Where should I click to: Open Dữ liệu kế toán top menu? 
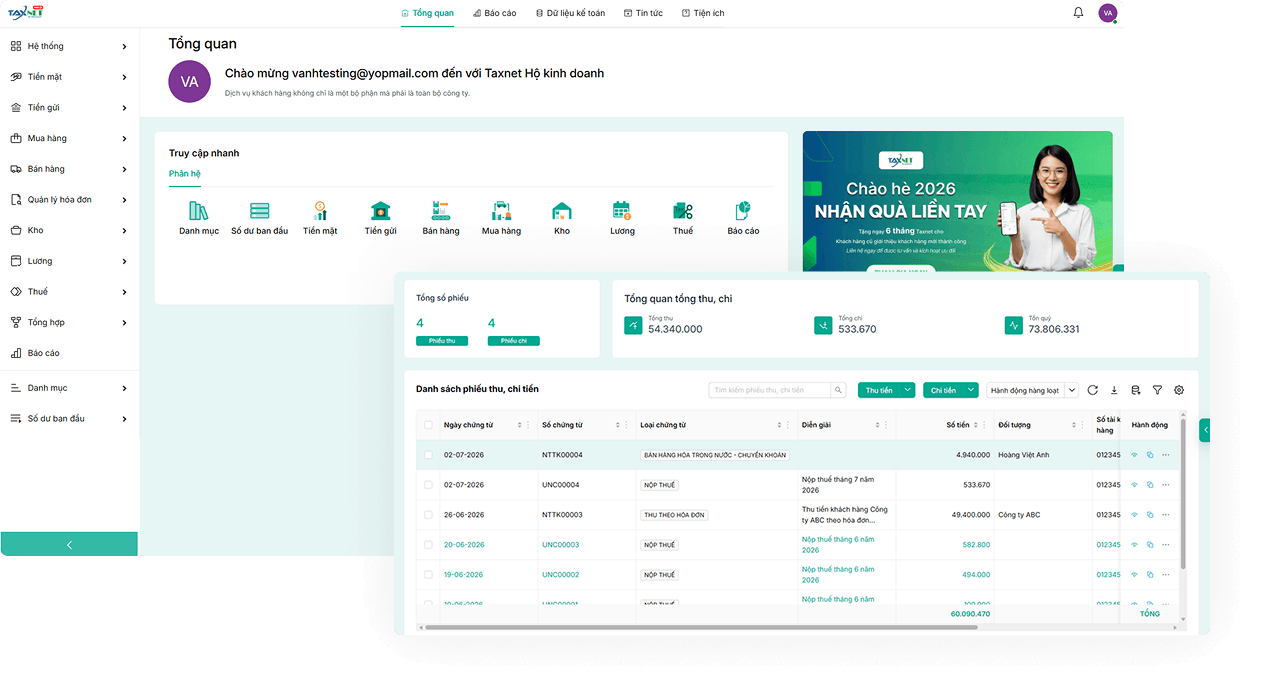570,13
